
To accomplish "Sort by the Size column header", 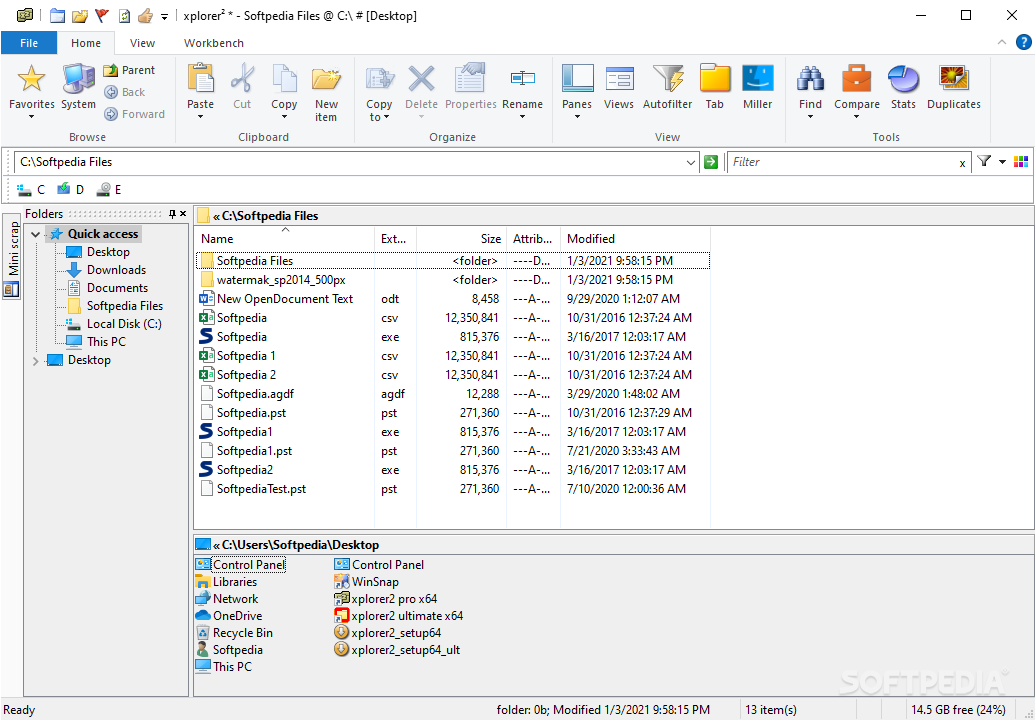I will (461, 239).
